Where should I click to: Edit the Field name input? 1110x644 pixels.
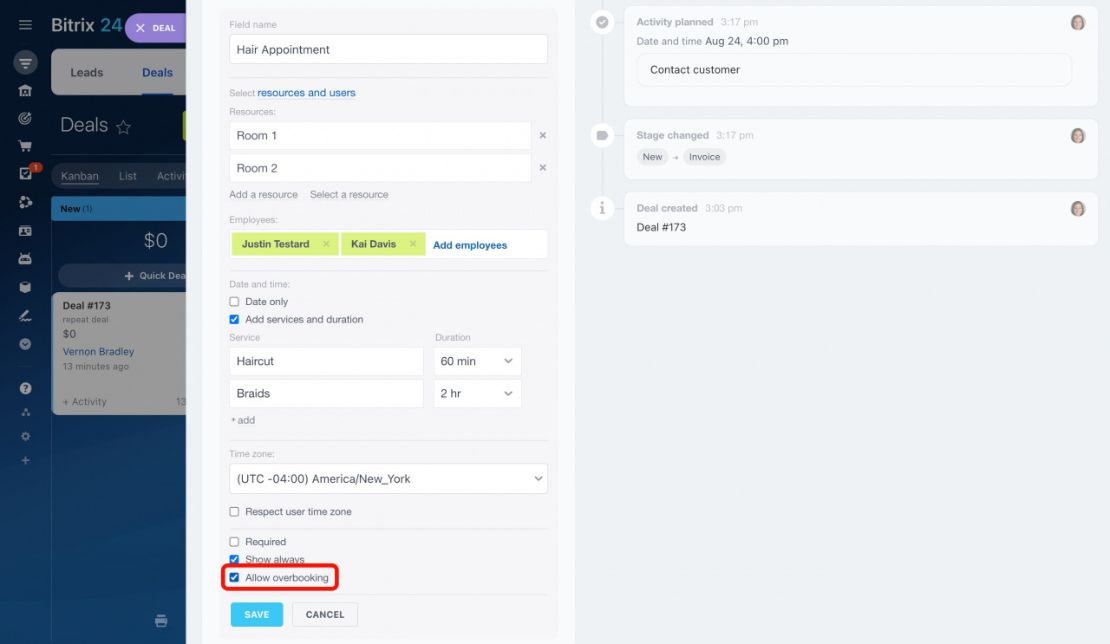pos(388,50)
